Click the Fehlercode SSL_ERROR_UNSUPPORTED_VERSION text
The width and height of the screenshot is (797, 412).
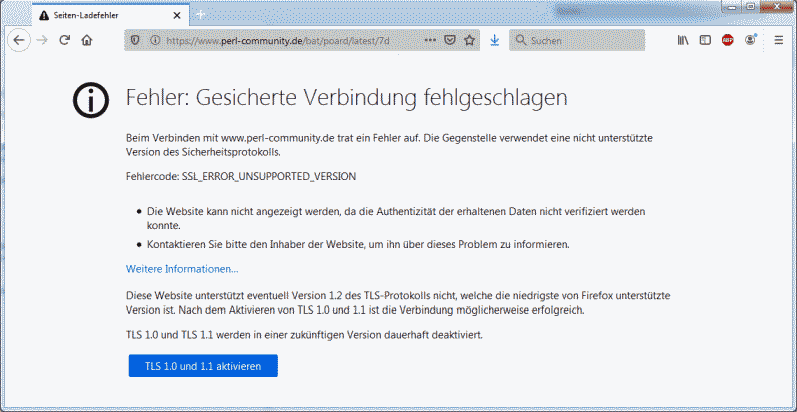click(x=240, y=177)
